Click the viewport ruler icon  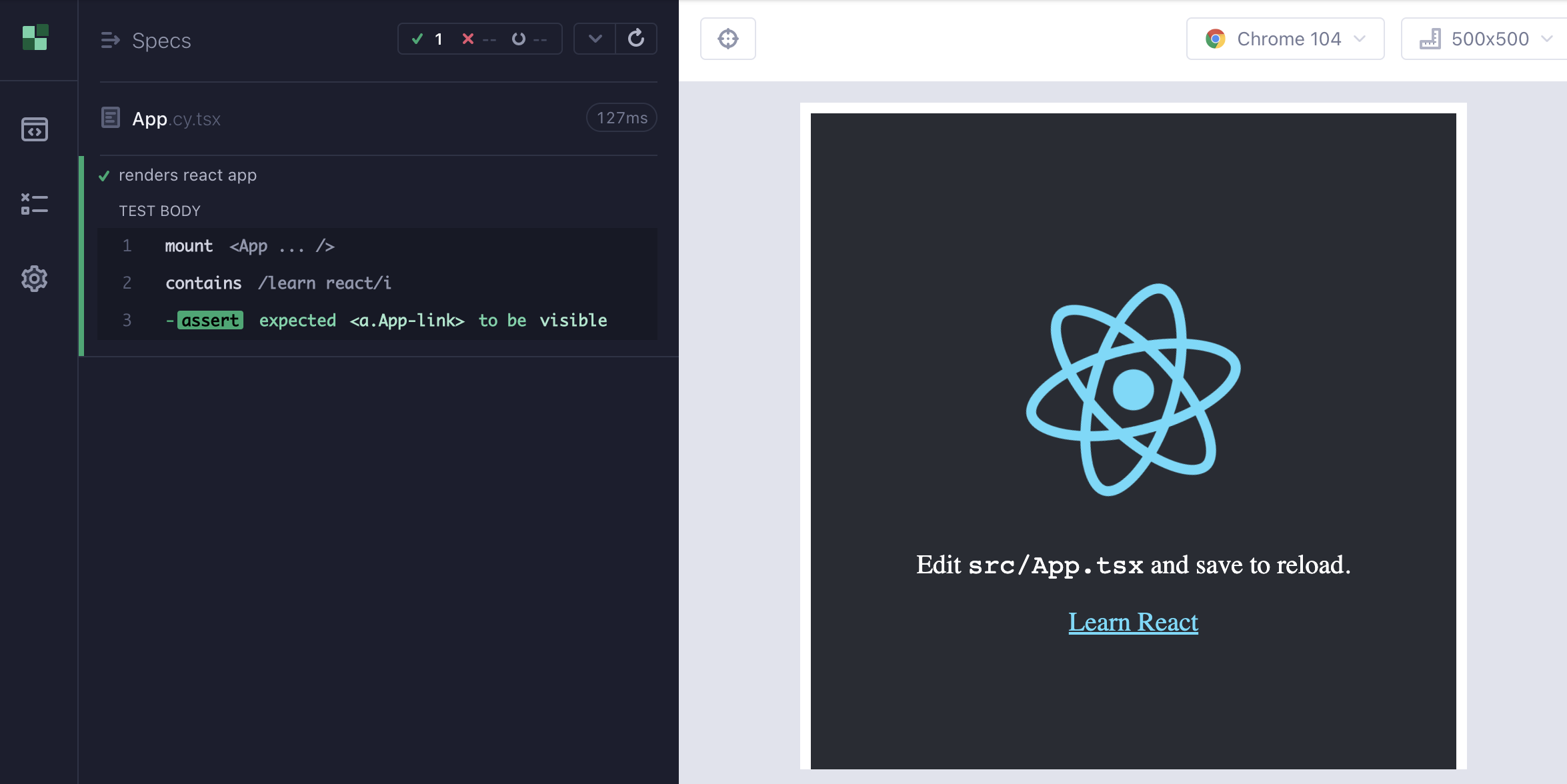point(1430,39)
